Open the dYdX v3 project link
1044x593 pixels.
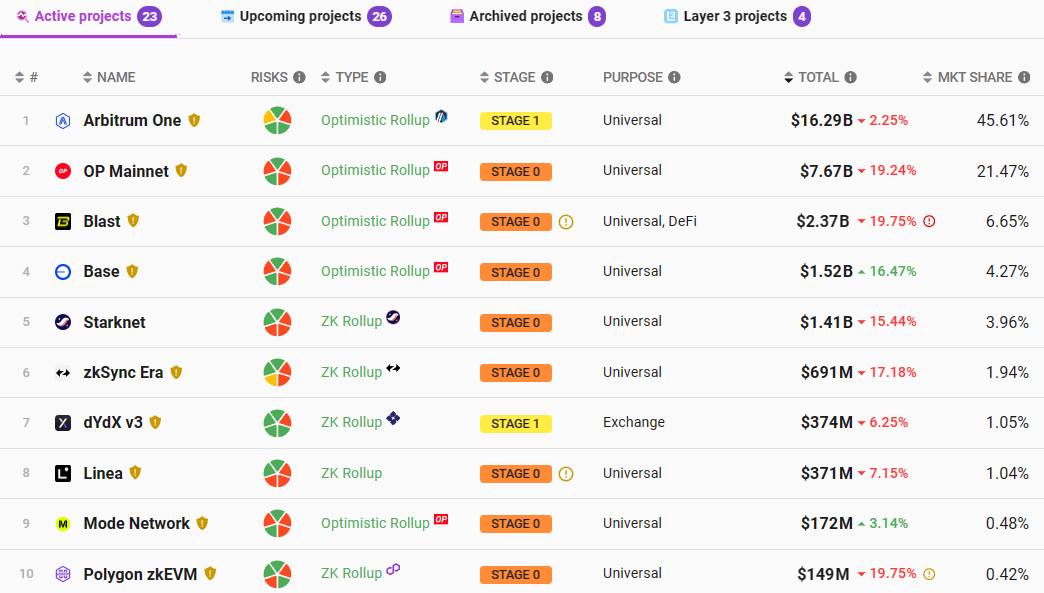(113, 423)
